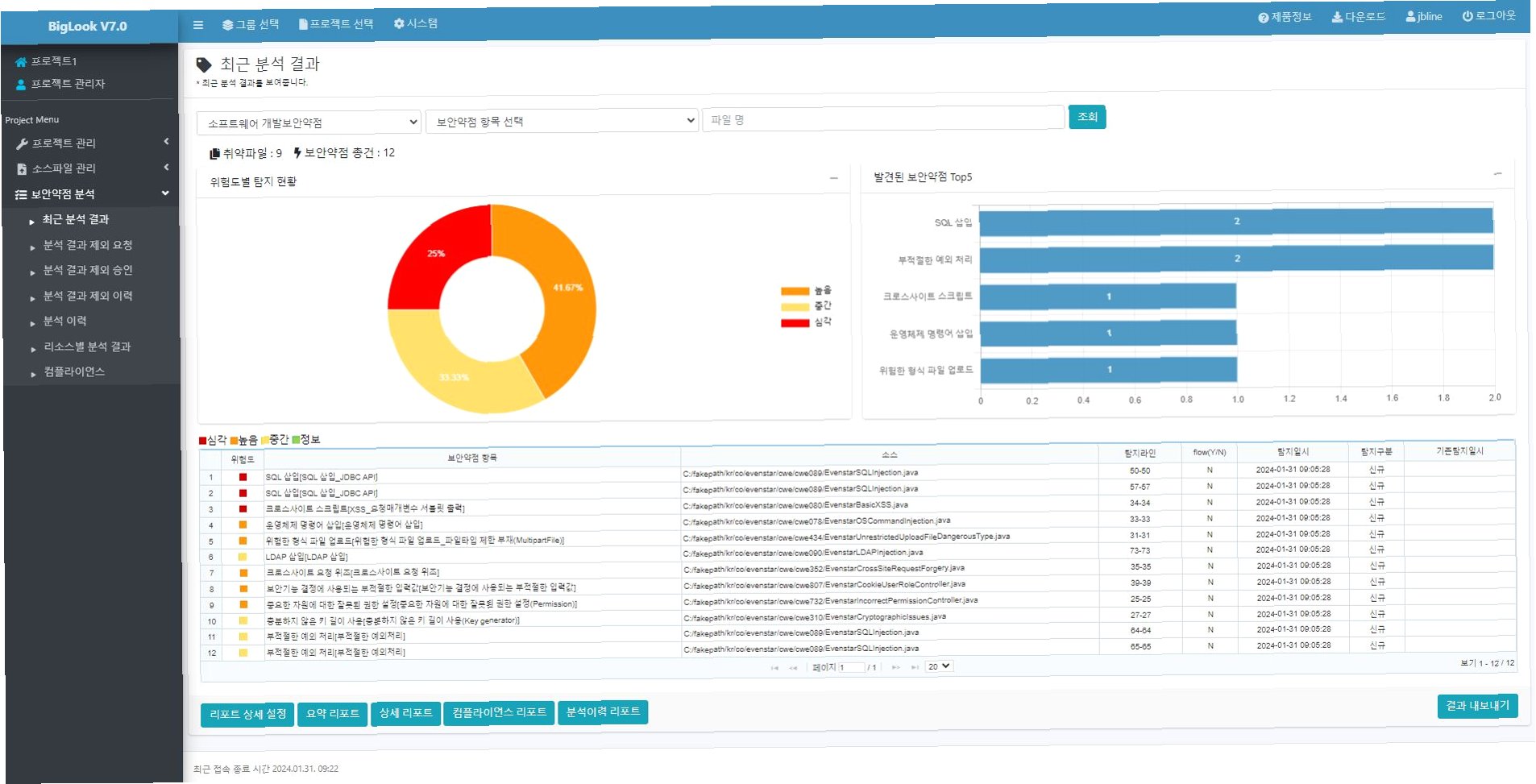Screen dimensions: 1536x784
Task: Click wrench icon of 프로젝트 관리
Action: click(22, 143)
